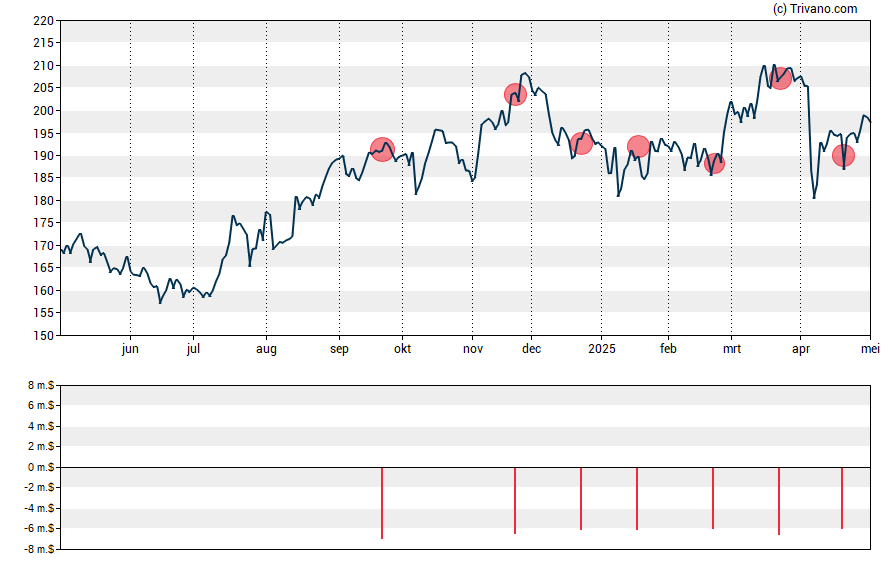Click the red marker in mid-January
The height and width of the screenshot is (565, 888).
pyautogui.click(x=638, y=147)
